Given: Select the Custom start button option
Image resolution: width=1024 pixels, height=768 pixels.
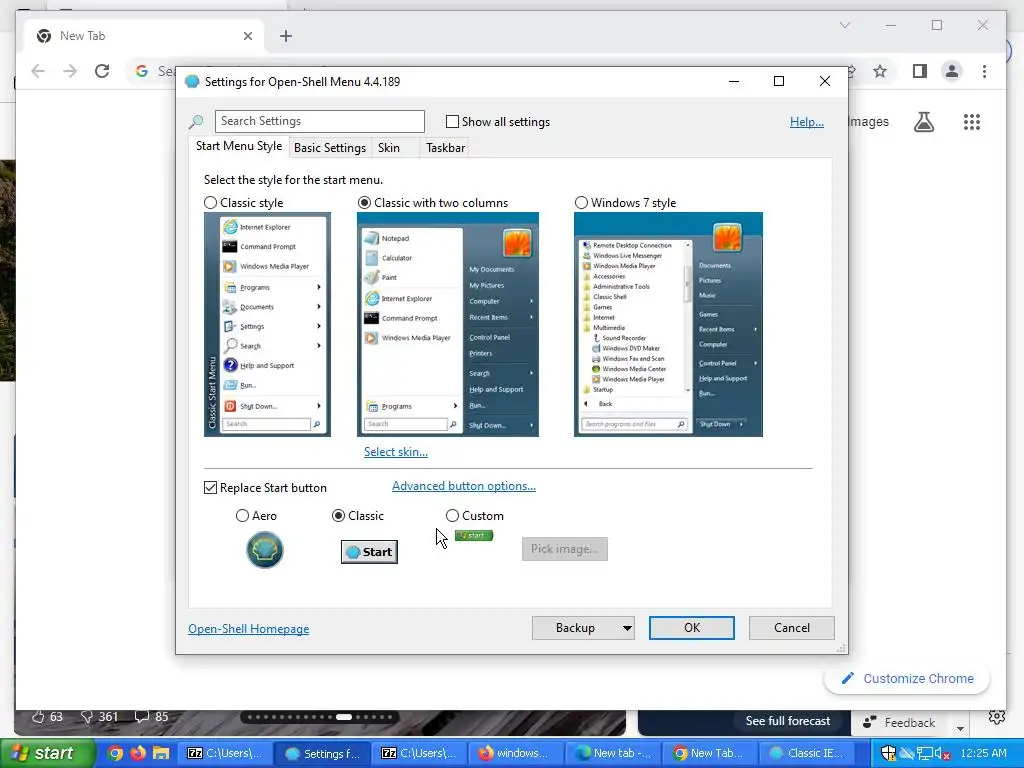Looking at the screenshot, I should 453,516.
